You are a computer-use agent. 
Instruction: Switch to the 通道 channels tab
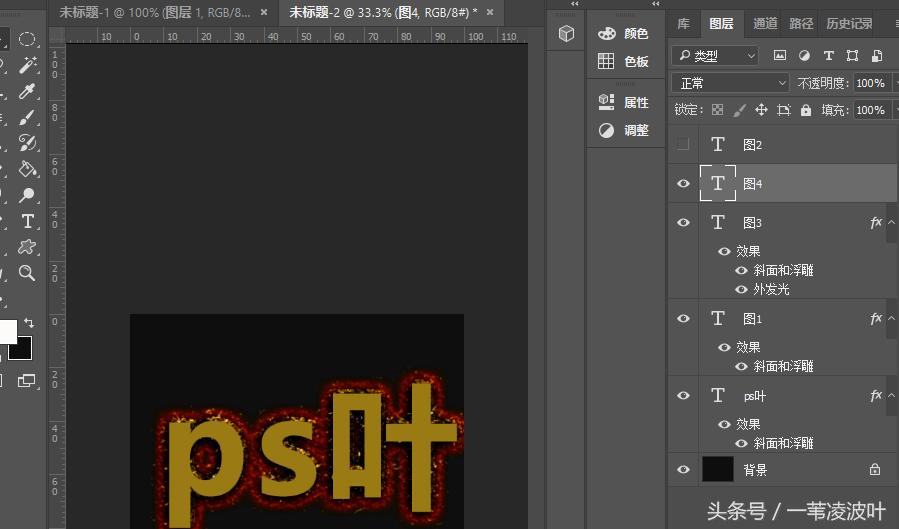click(x=765, y=23)
